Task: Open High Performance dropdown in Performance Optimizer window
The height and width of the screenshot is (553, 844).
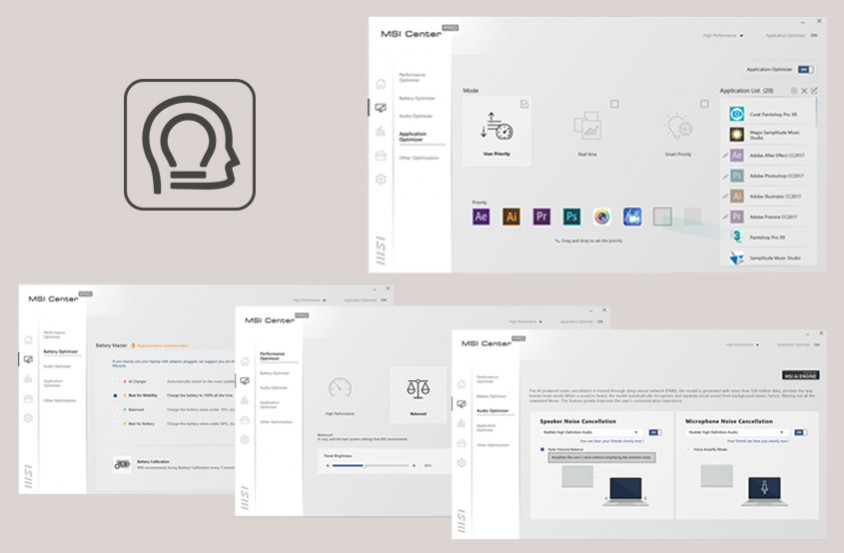Action: pos(525,321)
